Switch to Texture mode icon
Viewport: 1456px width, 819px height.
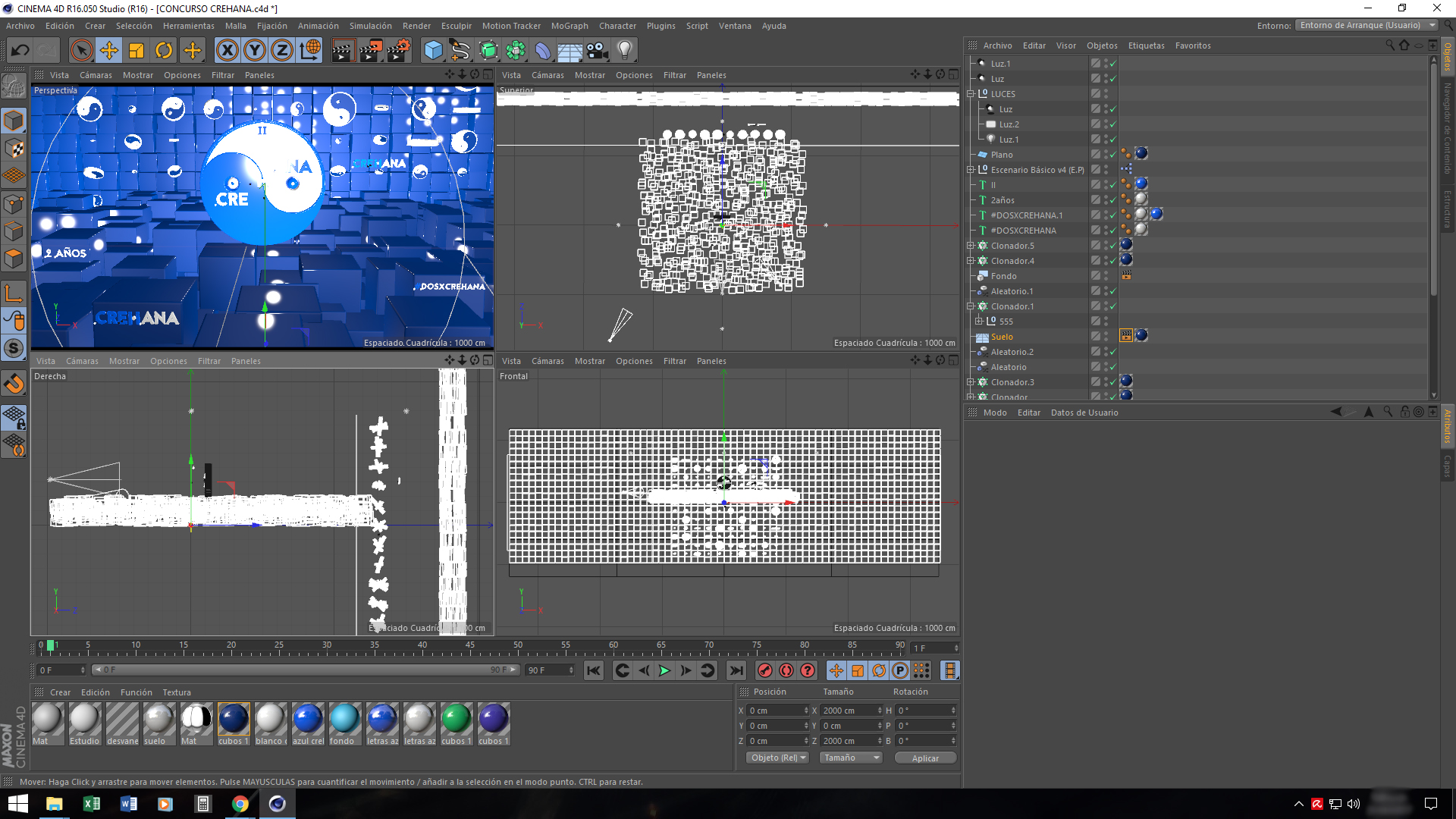pyautogui.click(x=14, y=149)
